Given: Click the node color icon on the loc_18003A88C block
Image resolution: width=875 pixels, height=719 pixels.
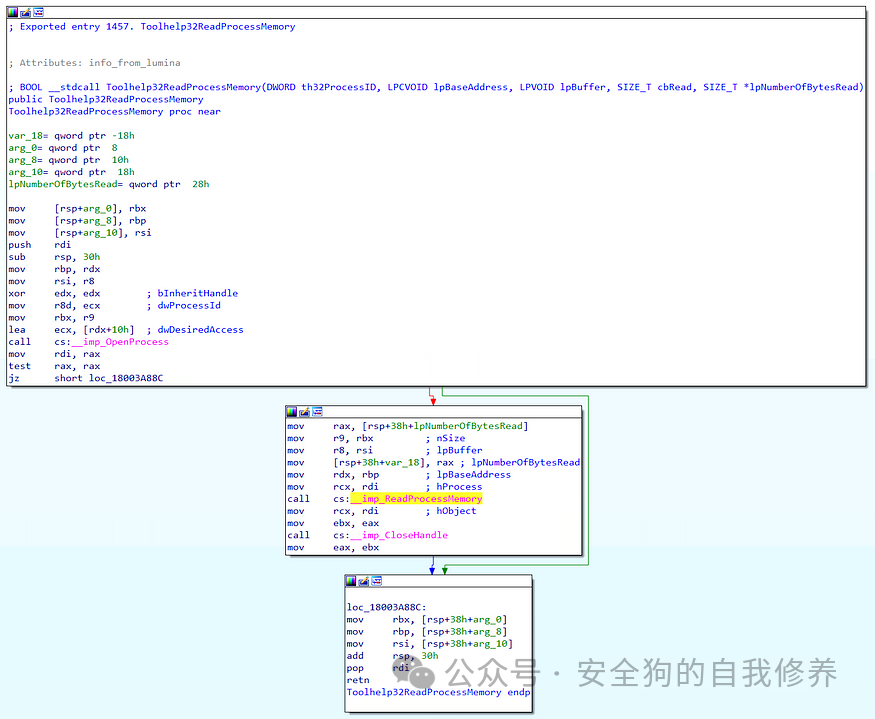Looking at the screenshot, I should point(351,581).
